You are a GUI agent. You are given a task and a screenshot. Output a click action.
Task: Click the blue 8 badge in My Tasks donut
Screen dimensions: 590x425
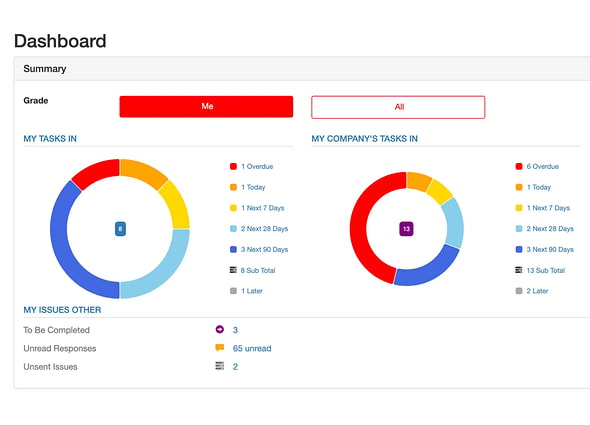pos(120,229)
